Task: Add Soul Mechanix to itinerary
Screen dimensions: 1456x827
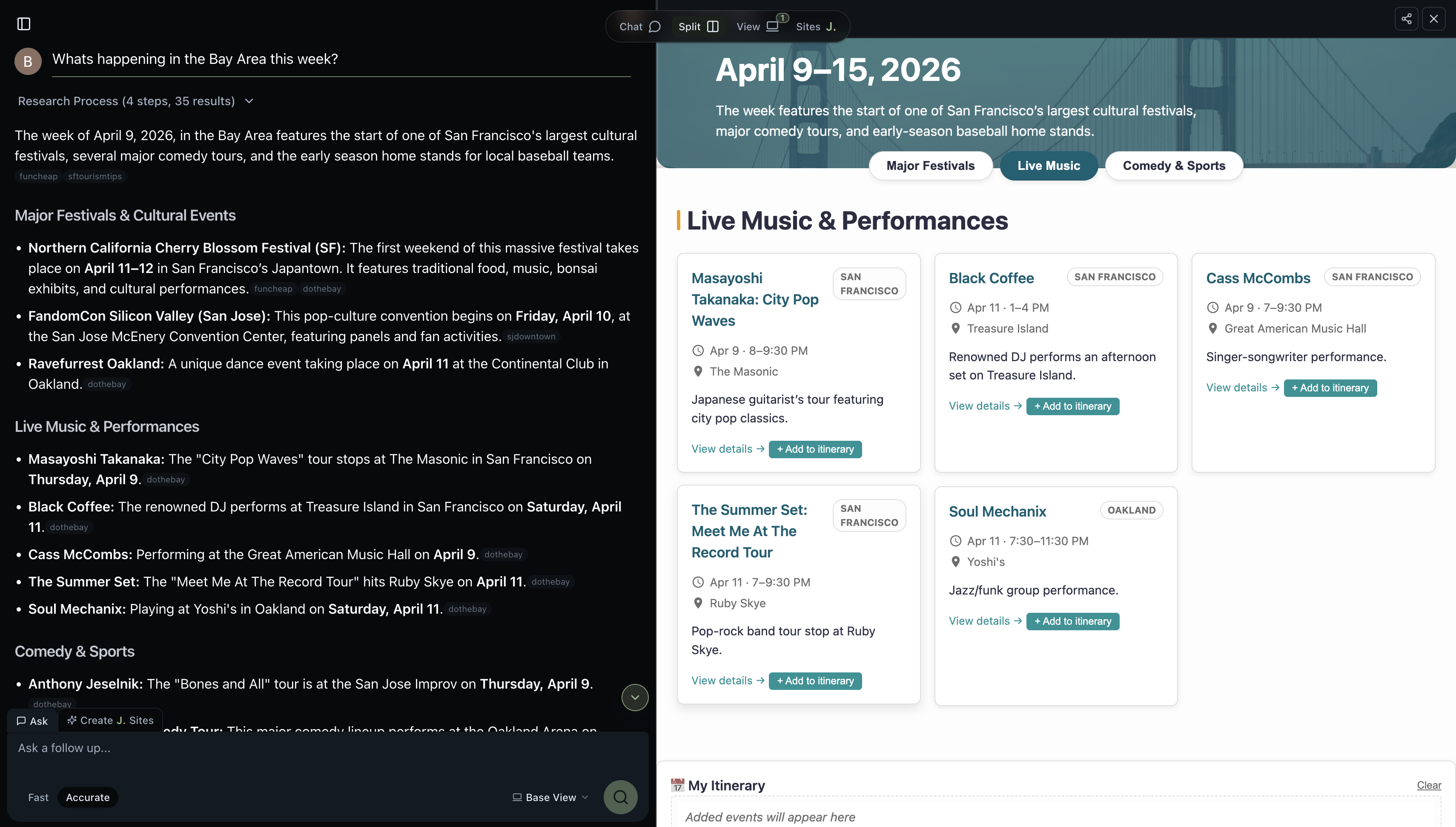Action: tap(1072, 621)
